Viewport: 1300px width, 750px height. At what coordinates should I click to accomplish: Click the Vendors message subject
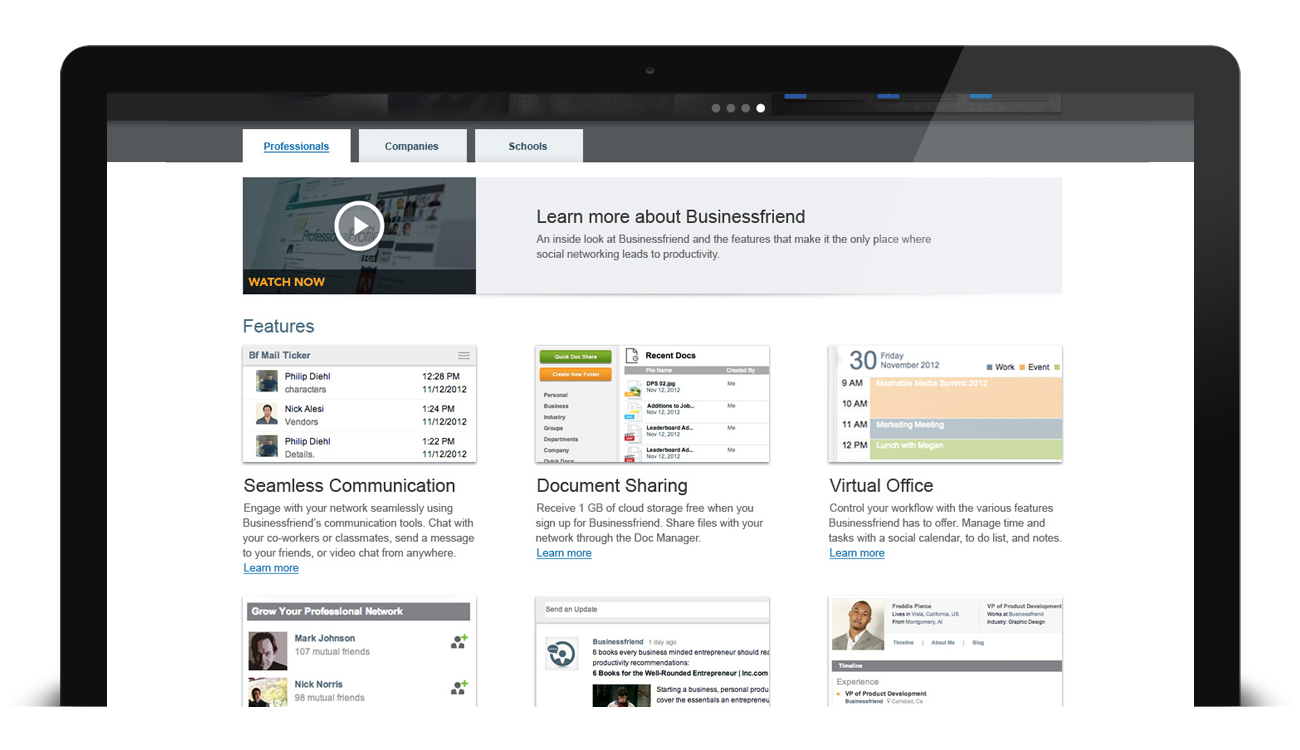click(x=302, y=422)
